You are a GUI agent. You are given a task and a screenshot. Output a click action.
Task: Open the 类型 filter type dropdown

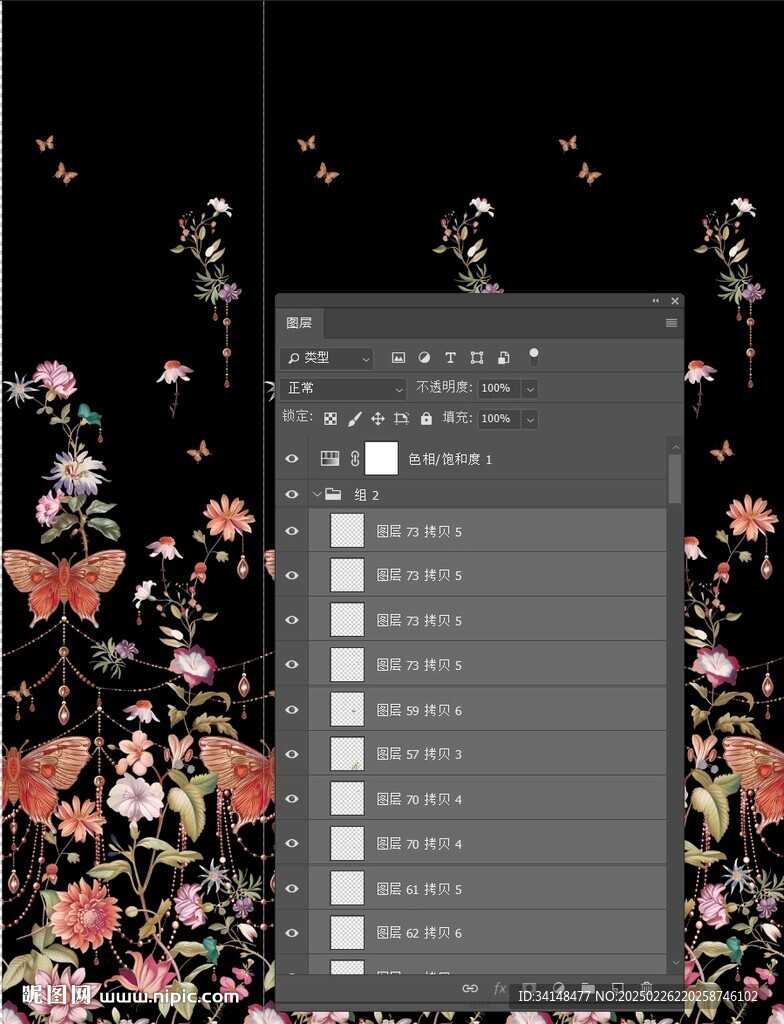point(327,358)
